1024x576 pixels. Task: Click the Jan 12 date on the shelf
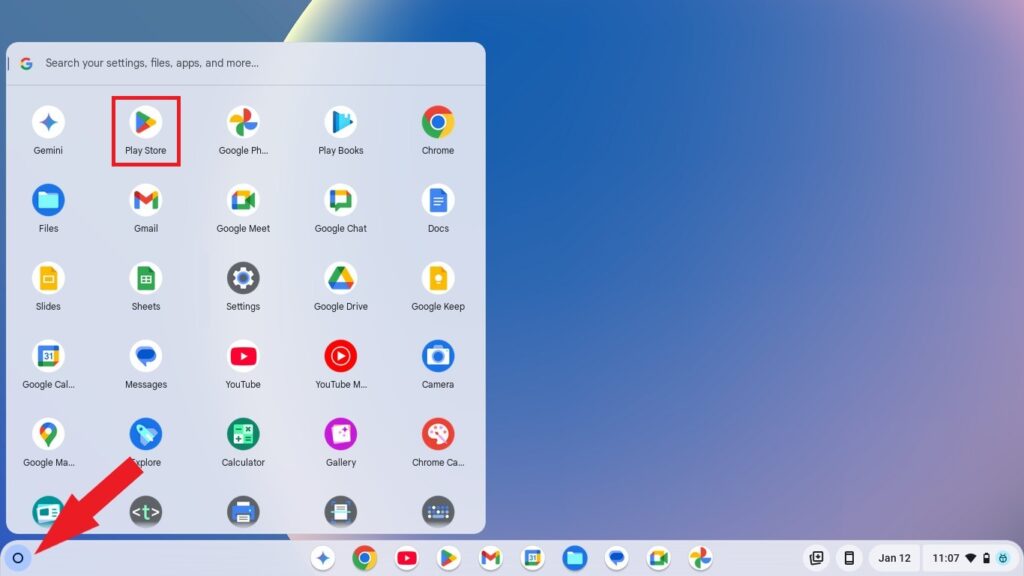[x=894, y=558]
